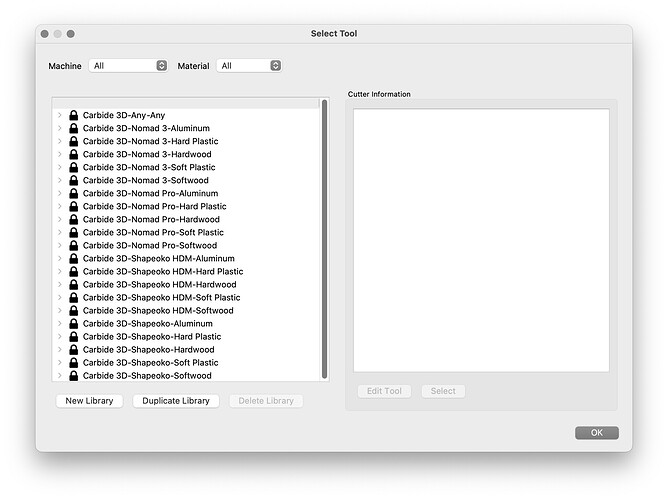
Task: Select Carbide 3D-Shapeoko HDM-Hardwood row text
Action: tap(160, 285)
